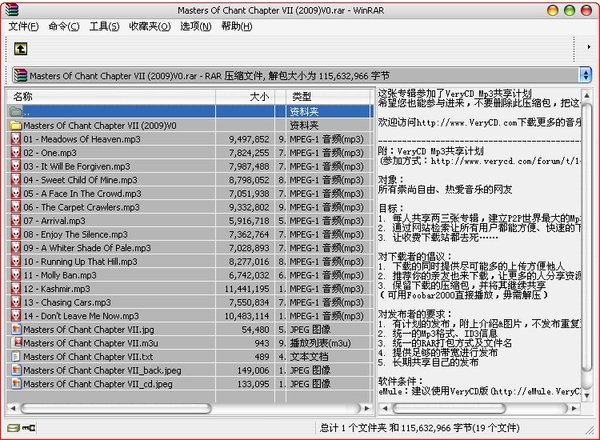This screenshot has height=440, width=600.
Task: Expand the toolbar overflow arrow
Action: (x=589, y=47)
